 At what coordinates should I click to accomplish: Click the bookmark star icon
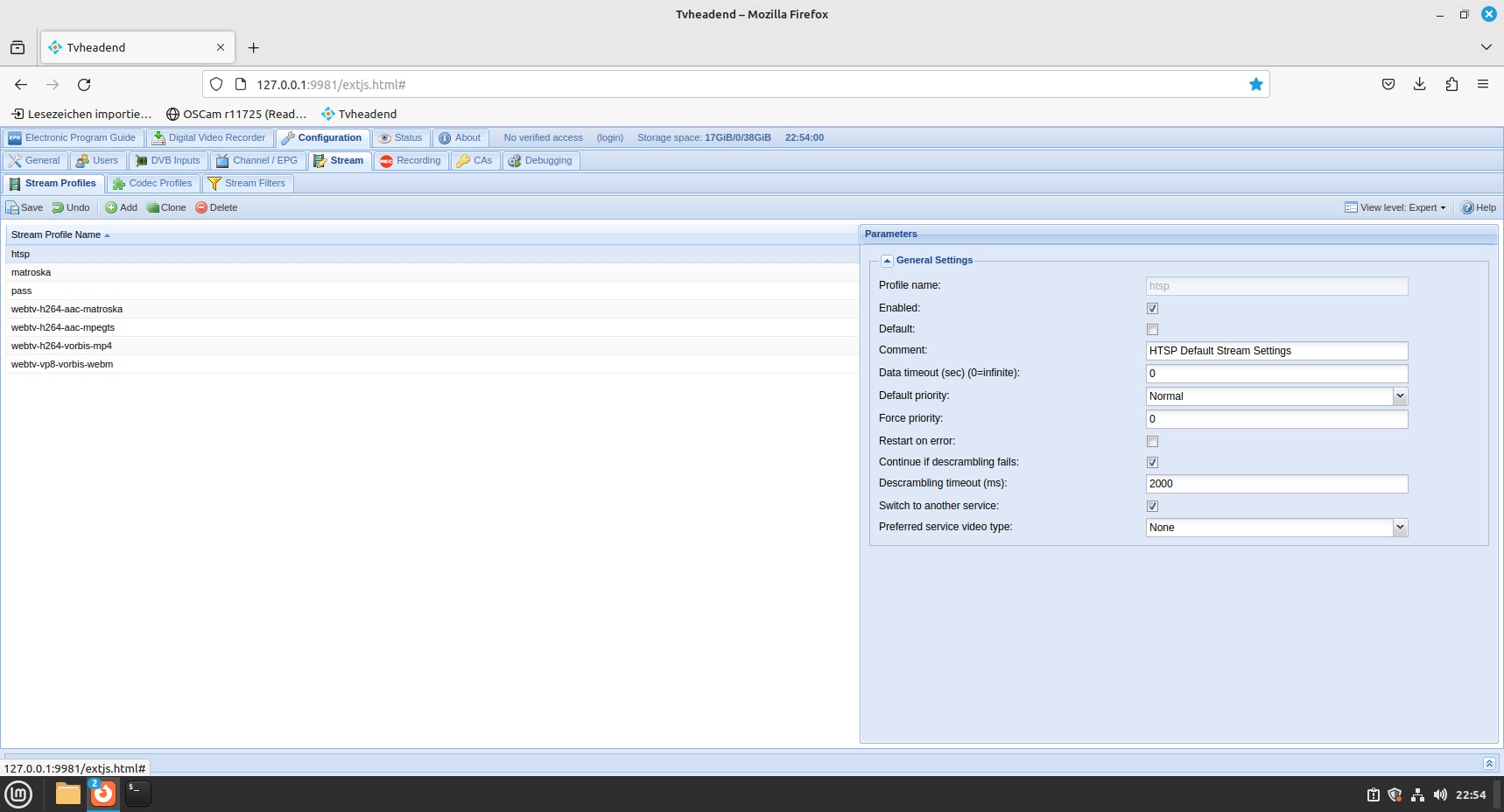tap(1256, 85)
